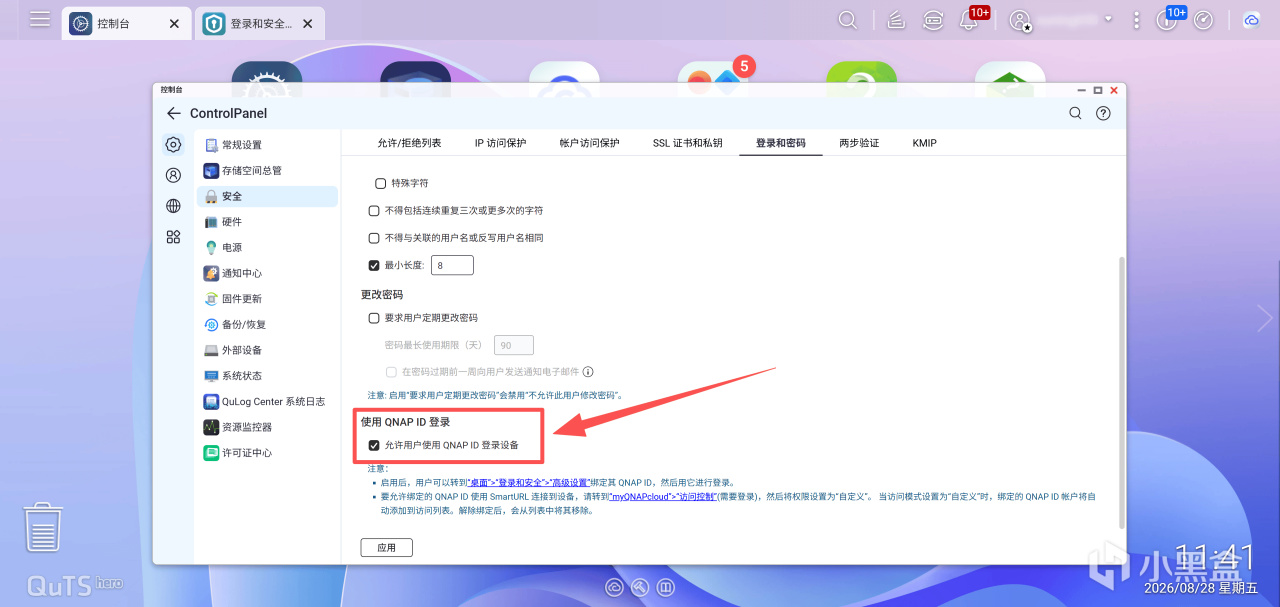Open 资源监控器 resource monitor

coord(267,427)
